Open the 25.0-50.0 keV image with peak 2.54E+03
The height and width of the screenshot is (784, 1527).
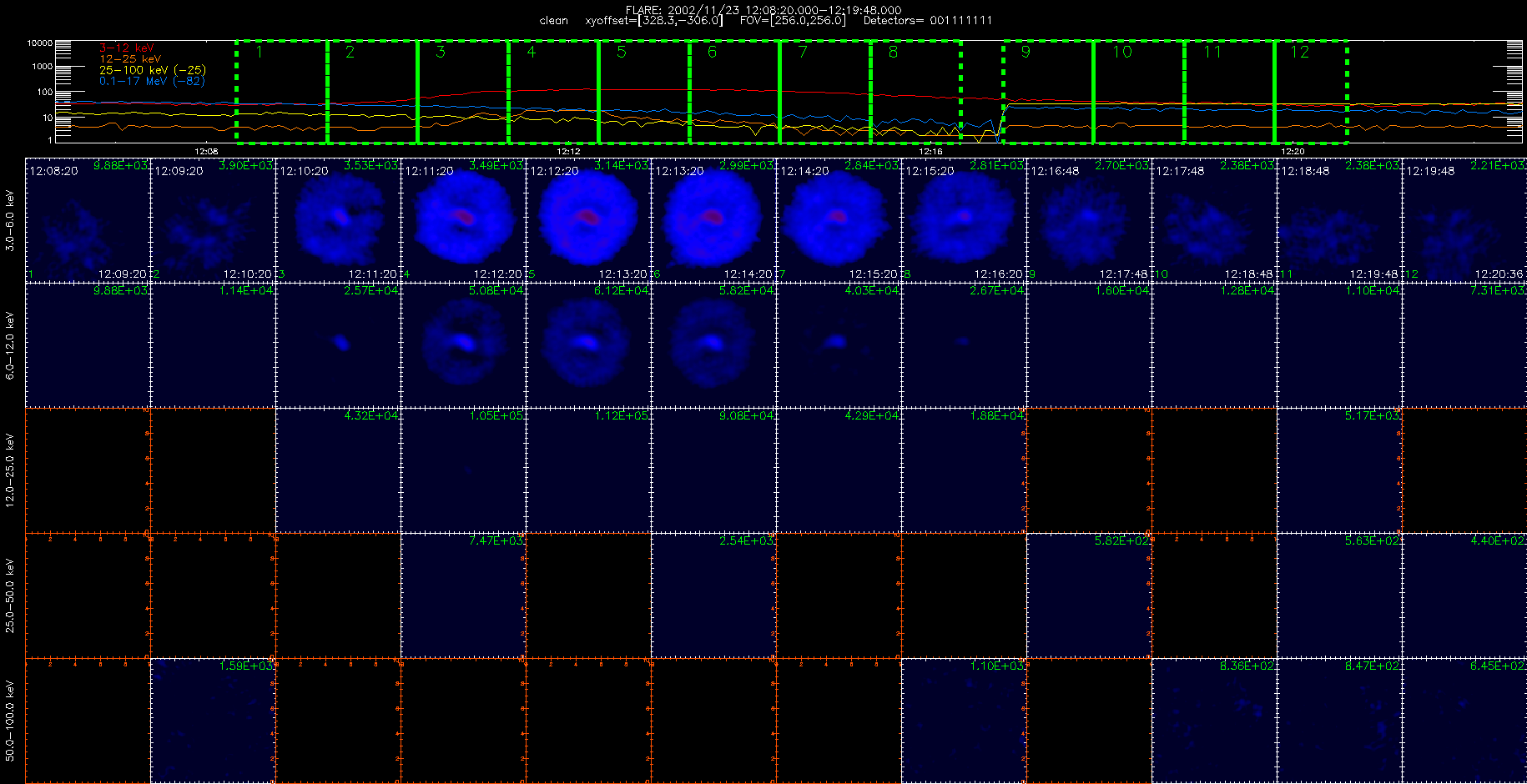pyautogui.click(x=713, y=596)
